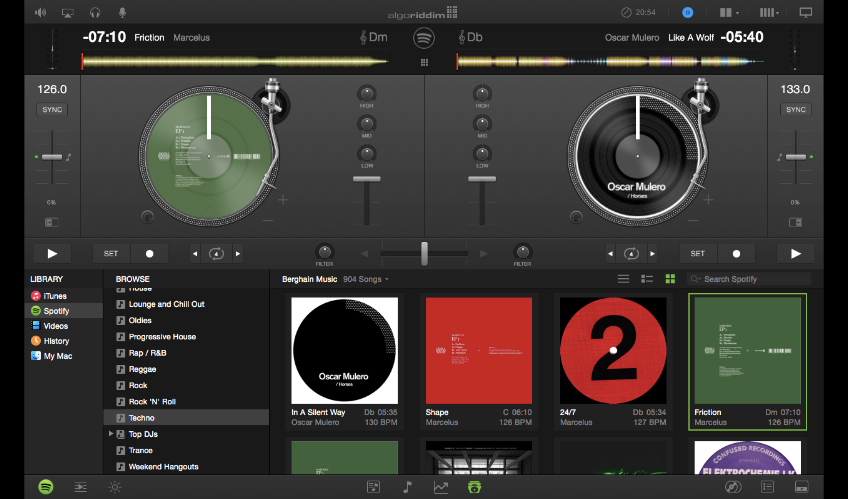848x499 pixels.
Task: Click the Spotify logo between decks
Action: pos(424,38)
